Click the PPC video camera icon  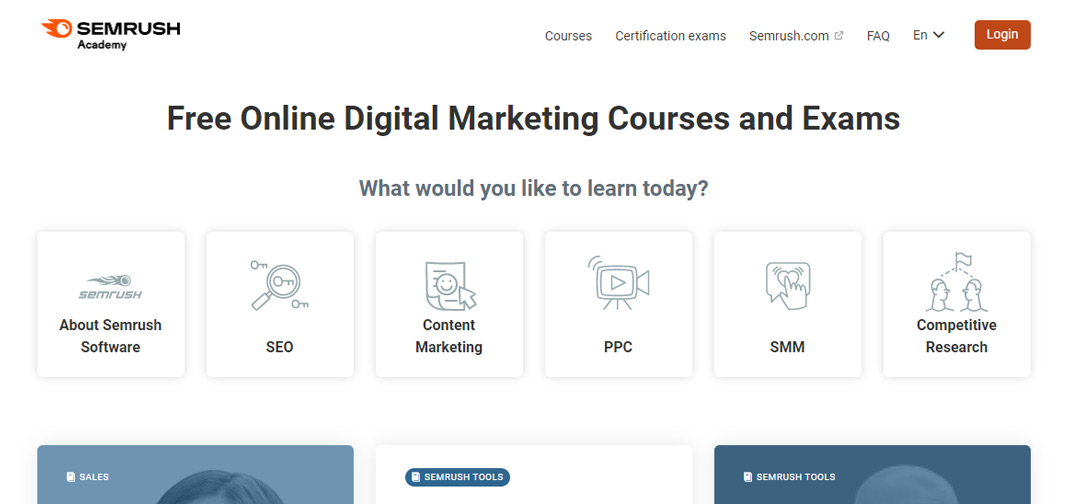click(x=618, y=282)
